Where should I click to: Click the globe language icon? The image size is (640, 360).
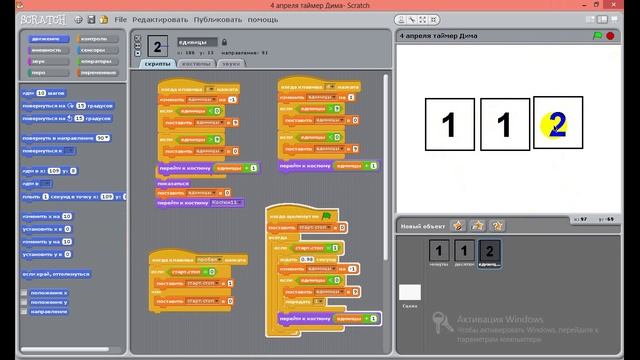tap(78, 20)
